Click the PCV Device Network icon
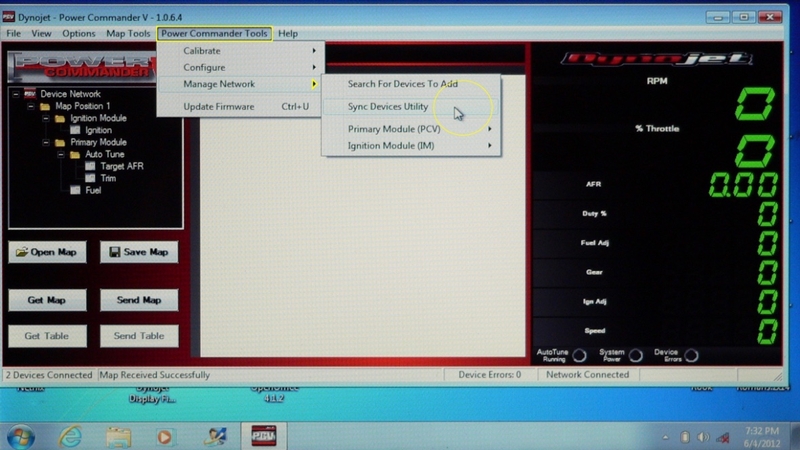The image size is (800, 450). (x=29, y=94)
